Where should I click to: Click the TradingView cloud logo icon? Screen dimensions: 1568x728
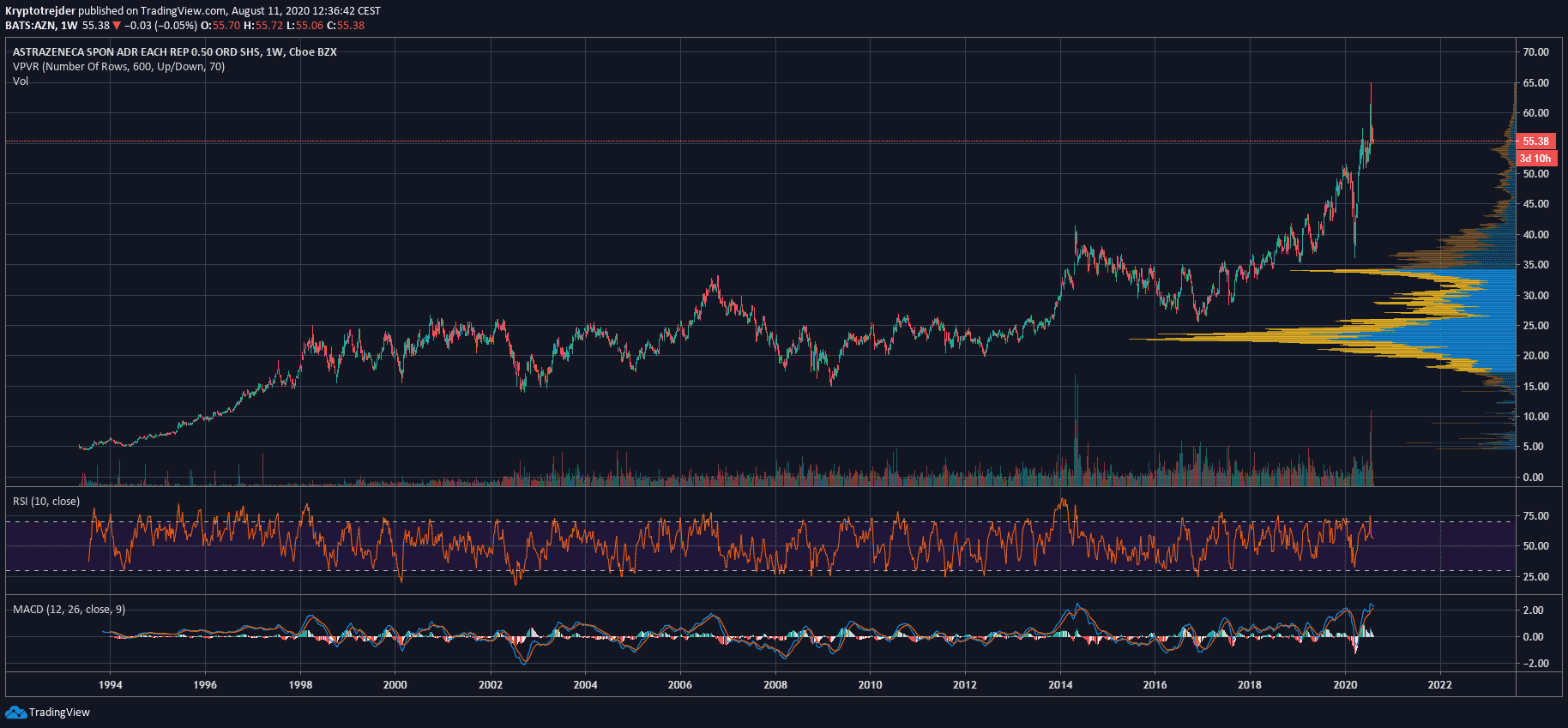15,713
